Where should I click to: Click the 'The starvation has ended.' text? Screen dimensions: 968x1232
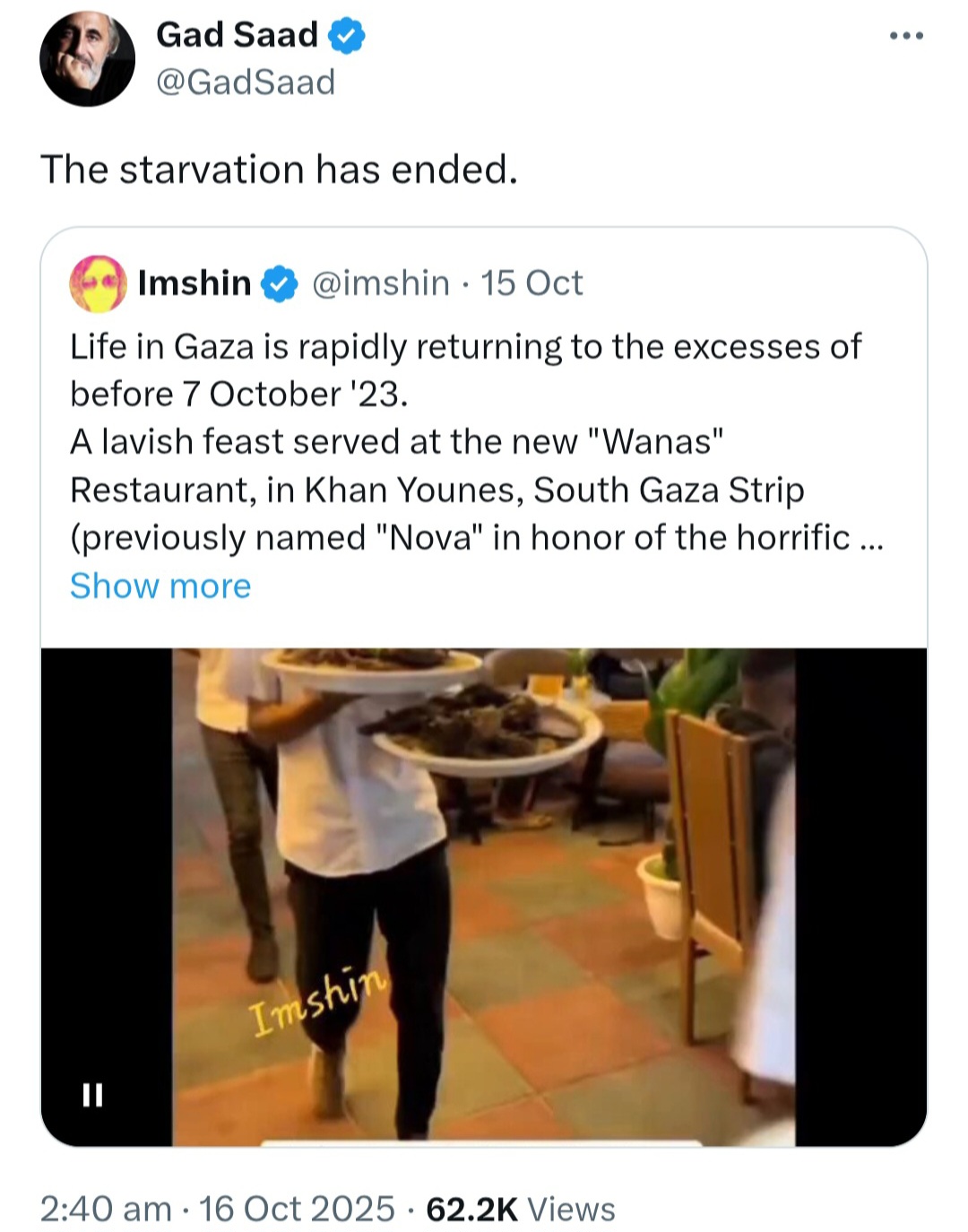(x=280, y=169)
